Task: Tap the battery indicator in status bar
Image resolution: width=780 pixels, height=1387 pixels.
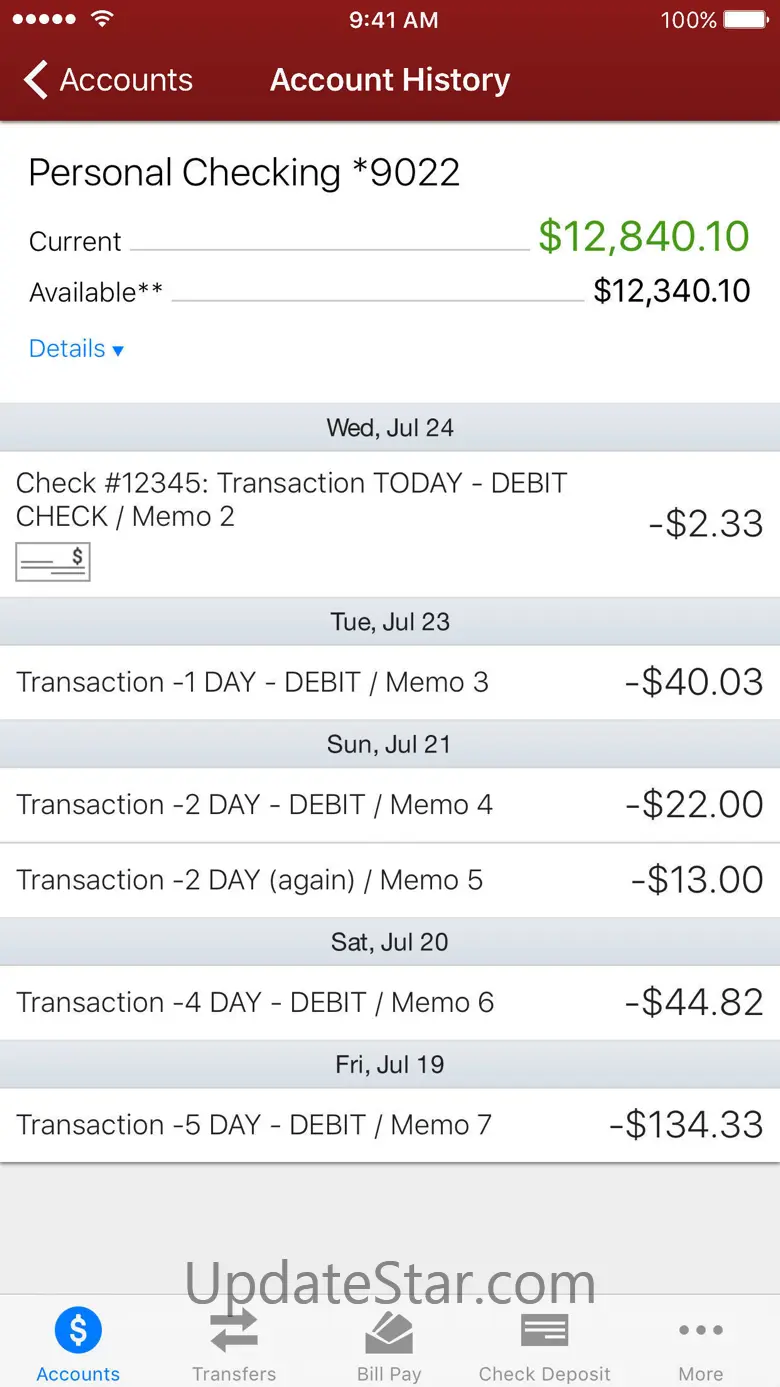Action: [745, 20]
